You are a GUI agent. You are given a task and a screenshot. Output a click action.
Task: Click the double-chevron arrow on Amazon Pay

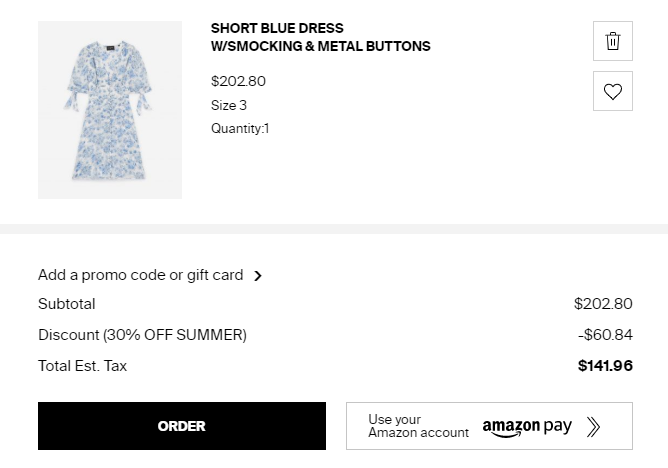click(x=593, y=427)
